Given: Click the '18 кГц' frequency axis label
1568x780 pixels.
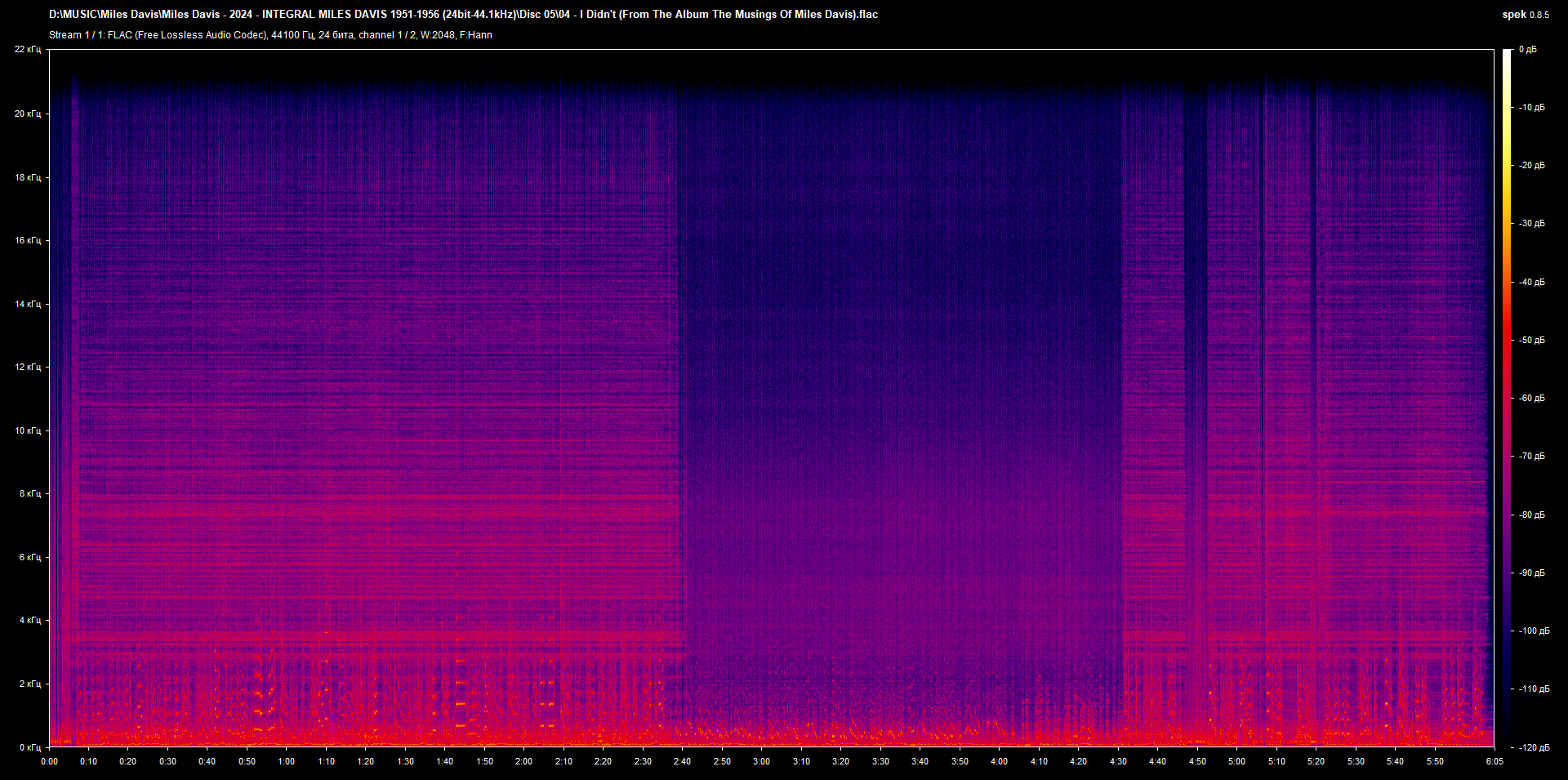Looking at the screenshot, I should click(28, 177).
